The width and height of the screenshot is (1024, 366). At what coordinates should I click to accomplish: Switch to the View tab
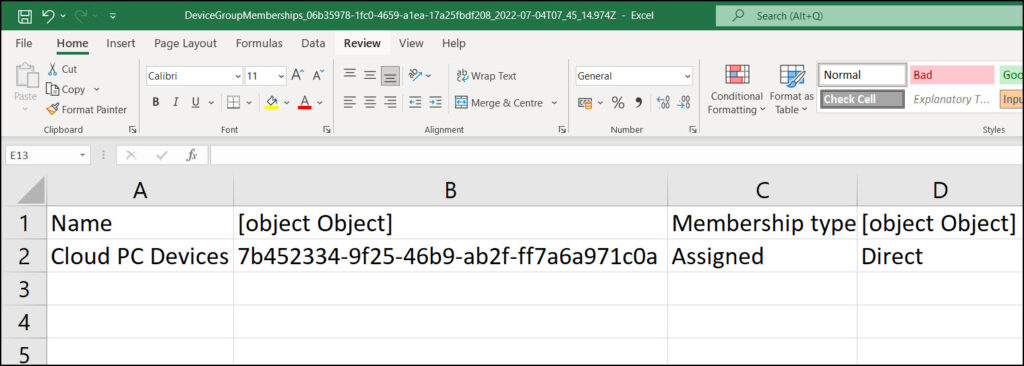[411, 43]
